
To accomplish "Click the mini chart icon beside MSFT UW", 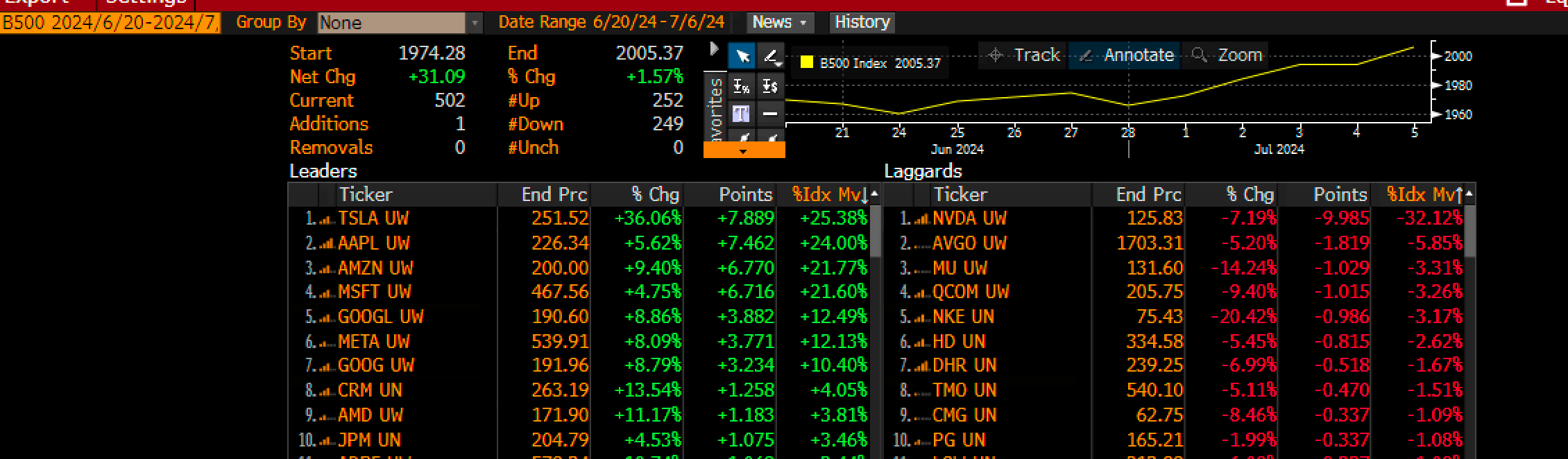I will point(326,293).
